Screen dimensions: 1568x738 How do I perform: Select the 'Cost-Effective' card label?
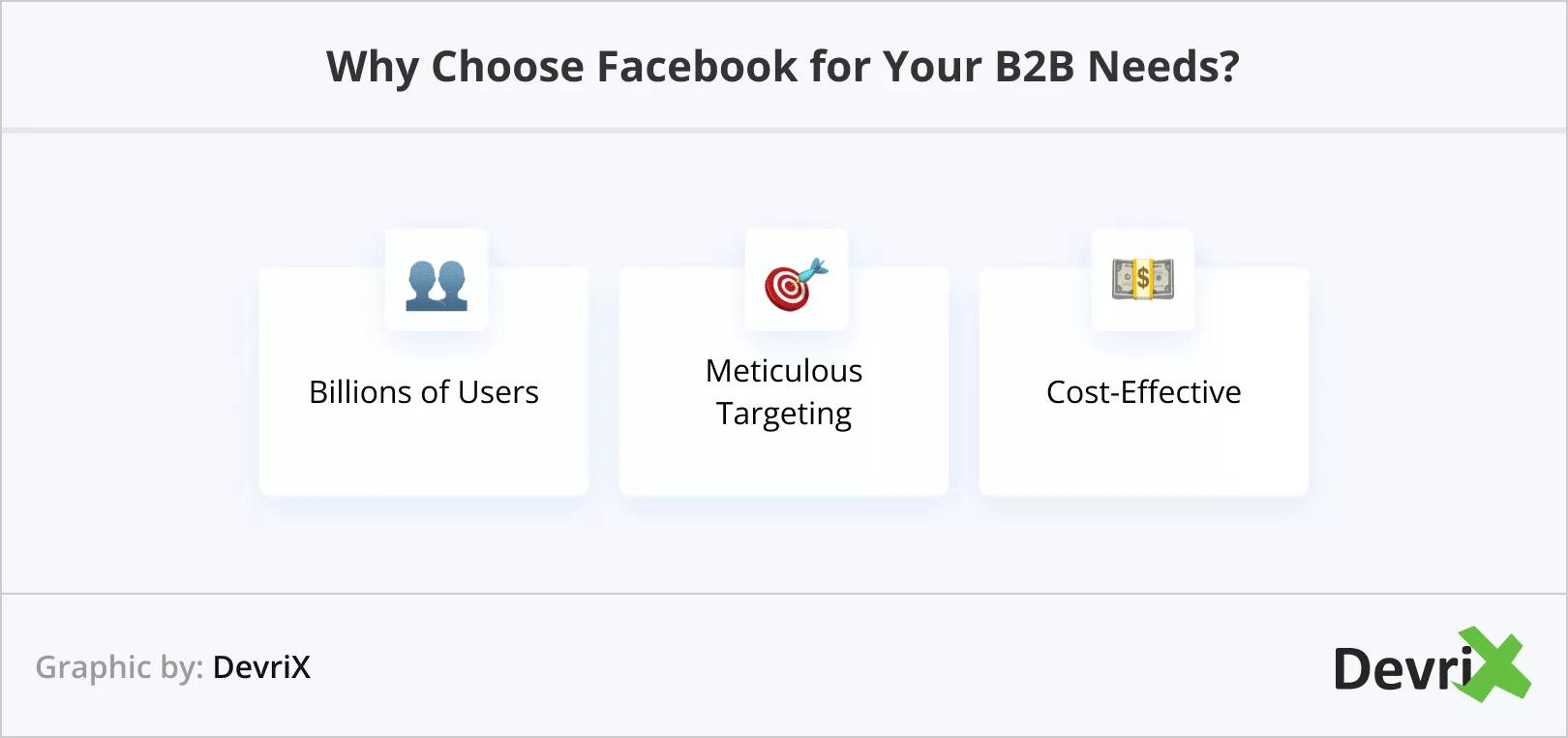pyautogui.click(x=1143, y=392)
